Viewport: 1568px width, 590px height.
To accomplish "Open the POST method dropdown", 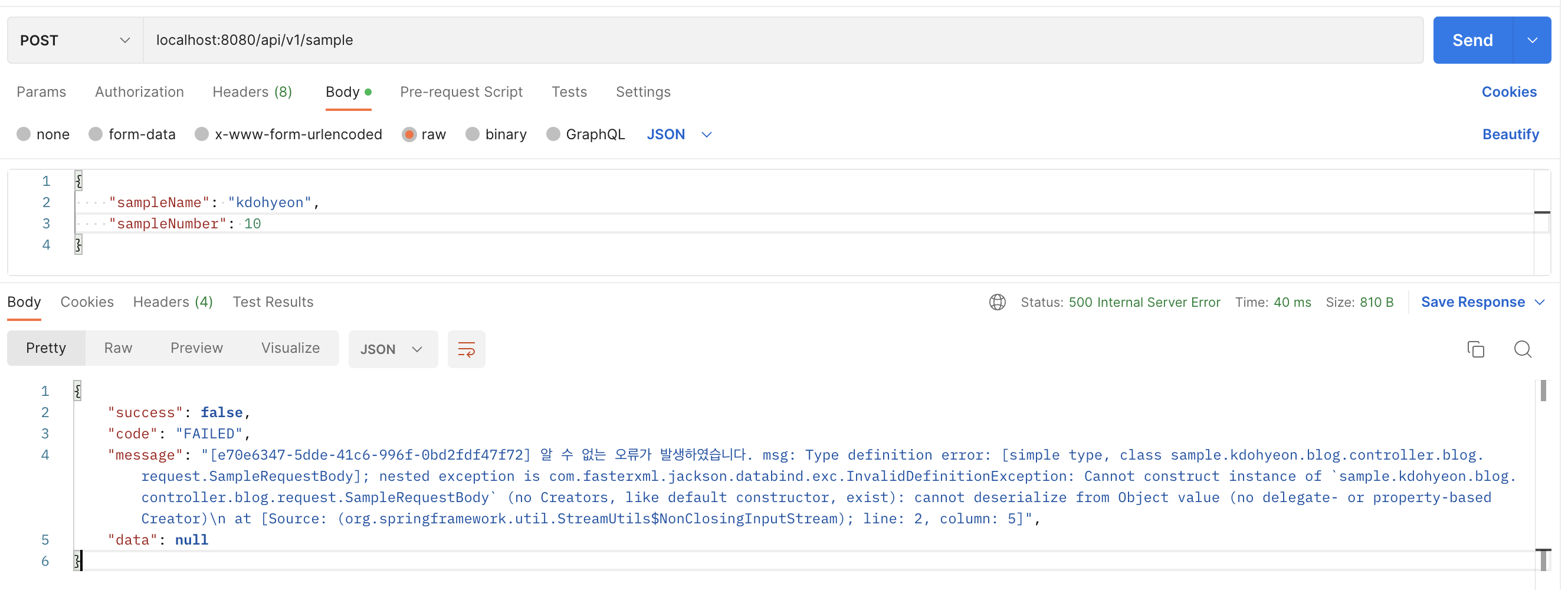I will pos(76,40).
